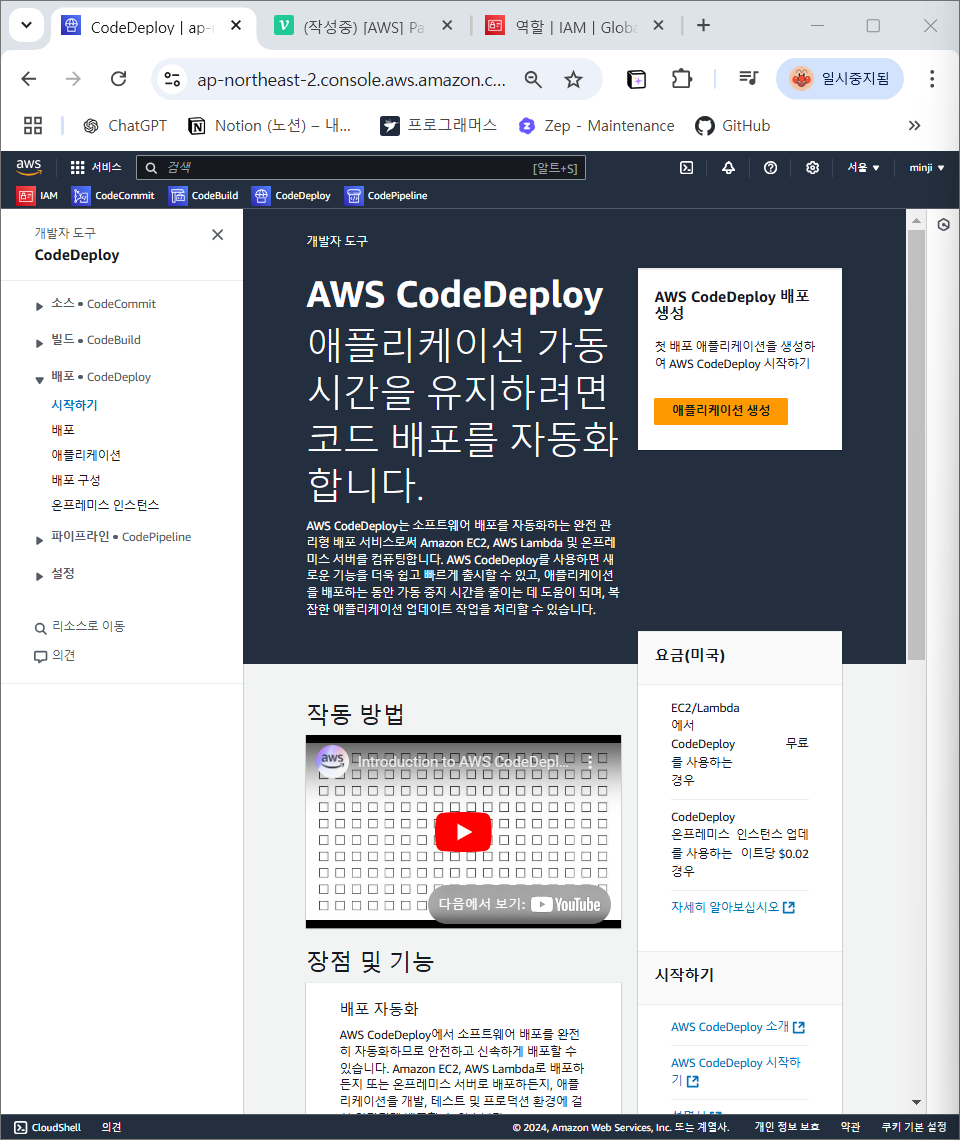Select 시작하기 in the side navigation
The height and width of the screenshot is (1140, 960).
(74, 405)
